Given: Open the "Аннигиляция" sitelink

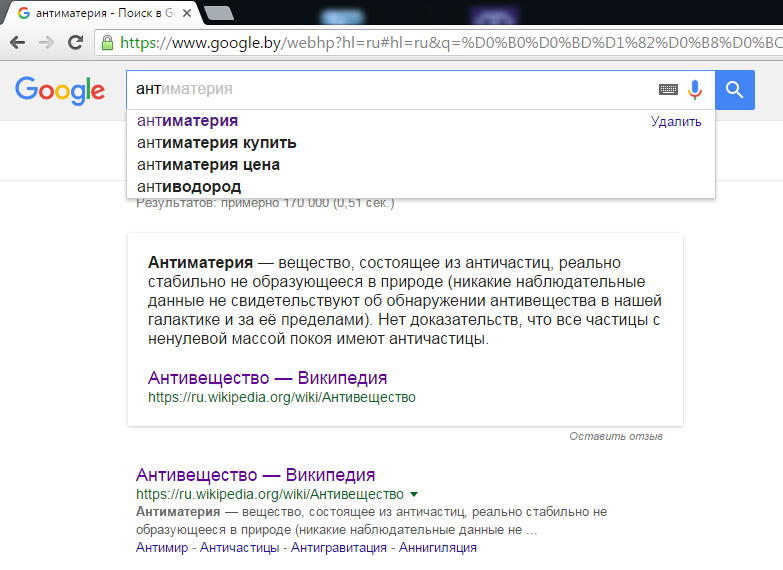Looking at the screenshot, I should click(437, 548).
